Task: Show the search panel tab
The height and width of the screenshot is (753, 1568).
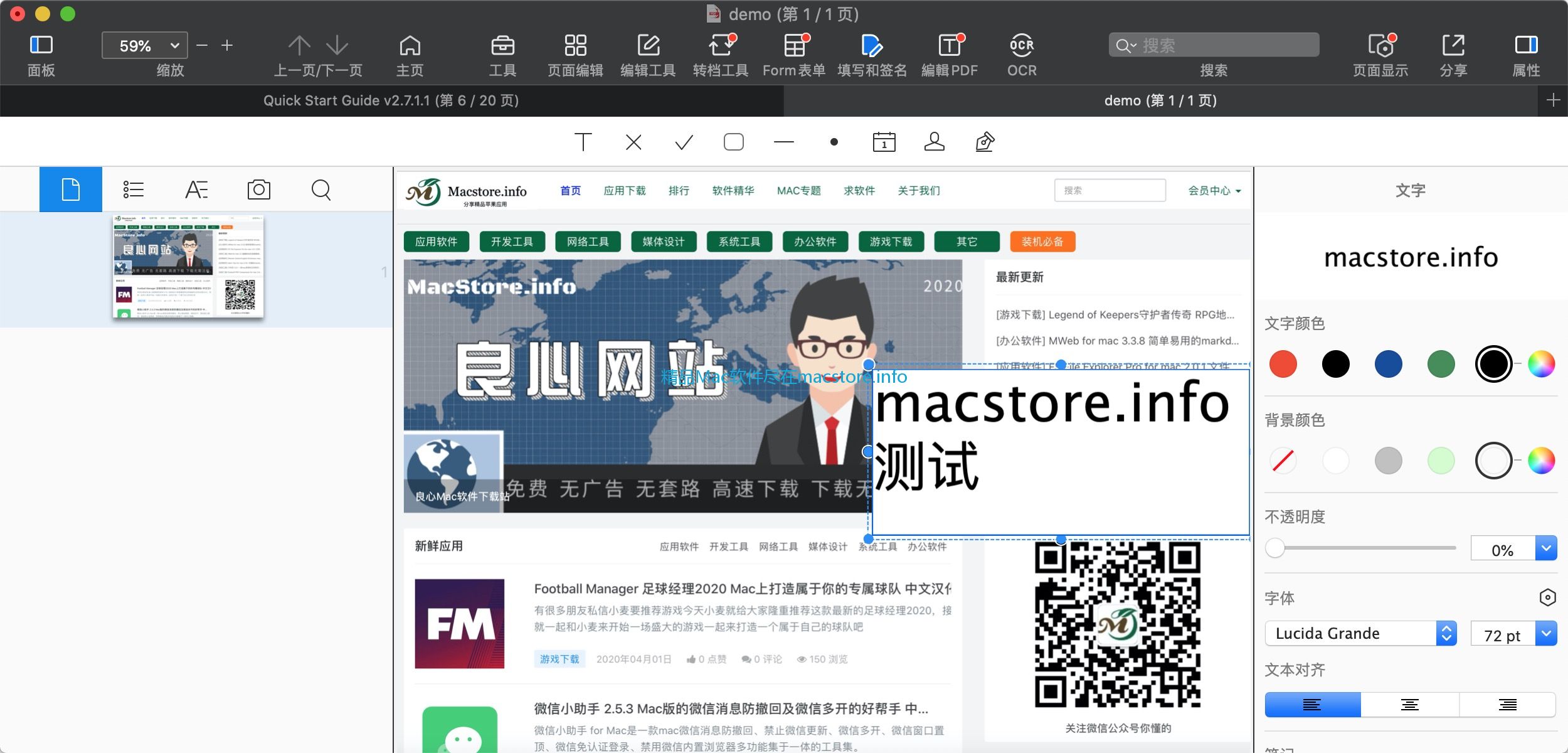Action: (x=321, y=190)
